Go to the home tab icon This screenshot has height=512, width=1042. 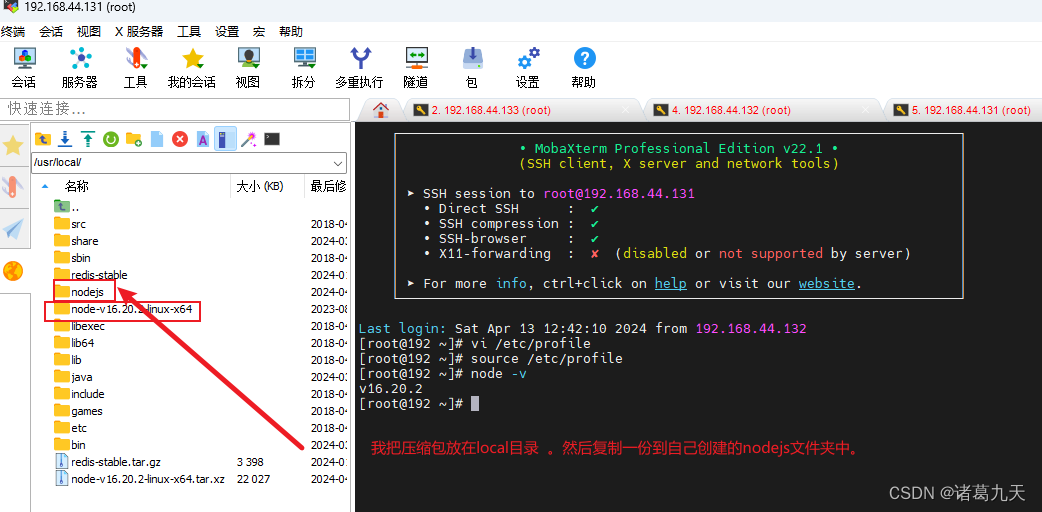381,110
